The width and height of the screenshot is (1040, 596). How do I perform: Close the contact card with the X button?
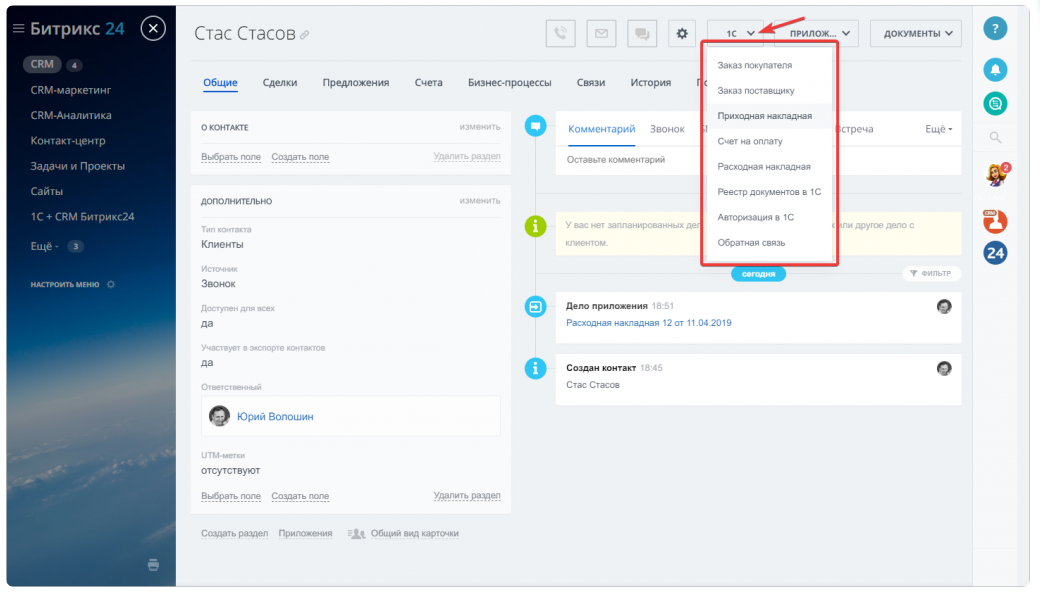pos(153,29)
